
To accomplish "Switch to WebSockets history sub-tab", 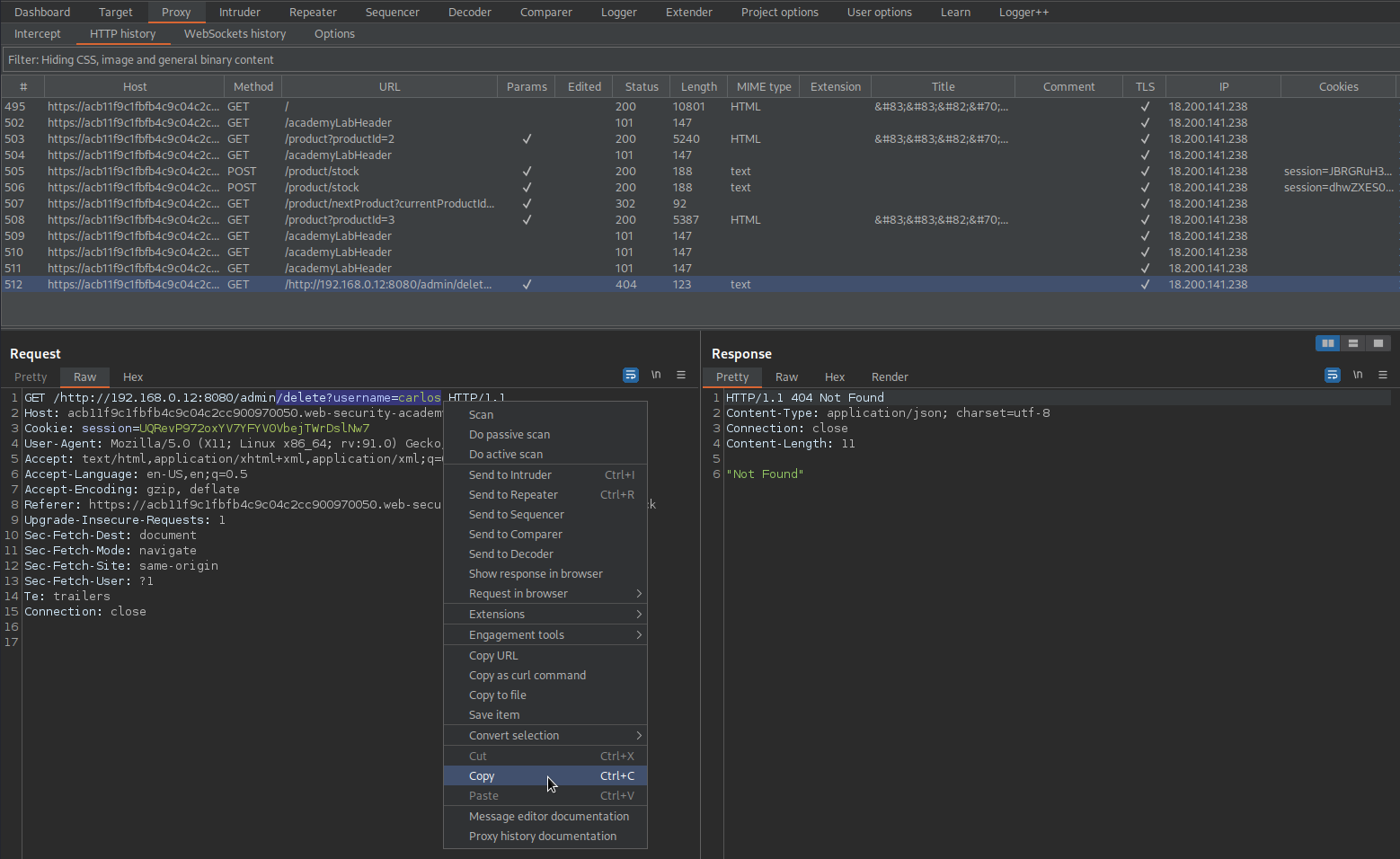I will click(235, 33).
